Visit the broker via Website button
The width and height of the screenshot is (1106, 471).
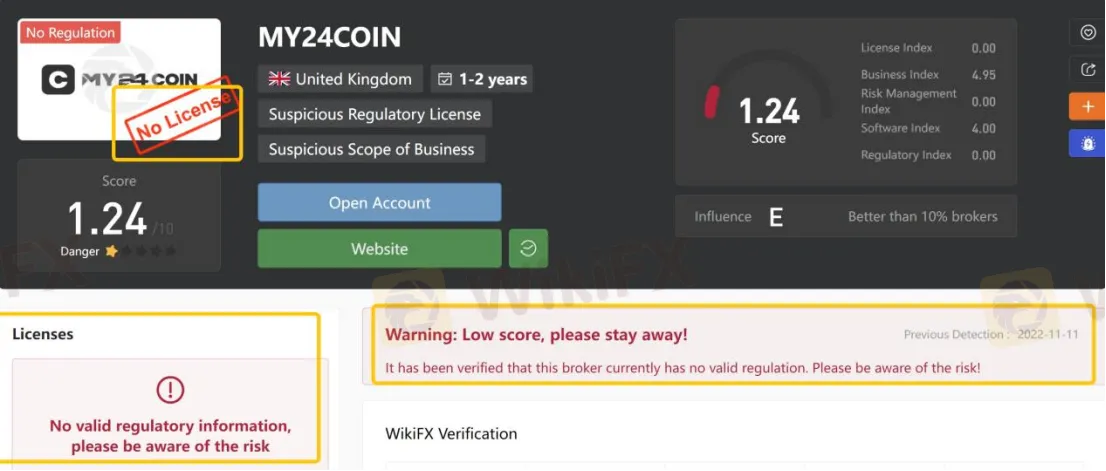point(379,248)
